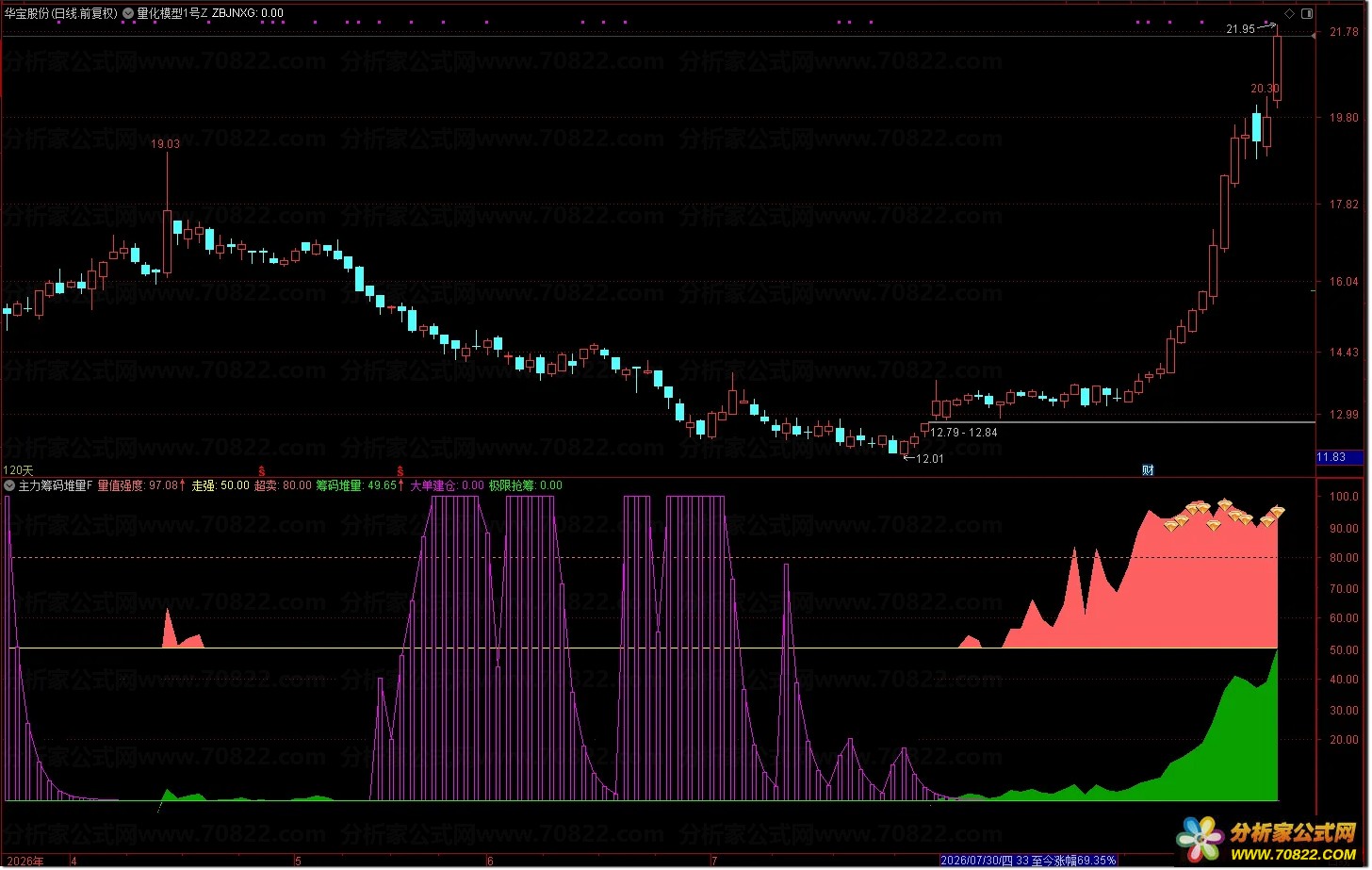Toggle the side panel icon at top right
This screenshot has width=1372, height=870.
[1306, 14]
